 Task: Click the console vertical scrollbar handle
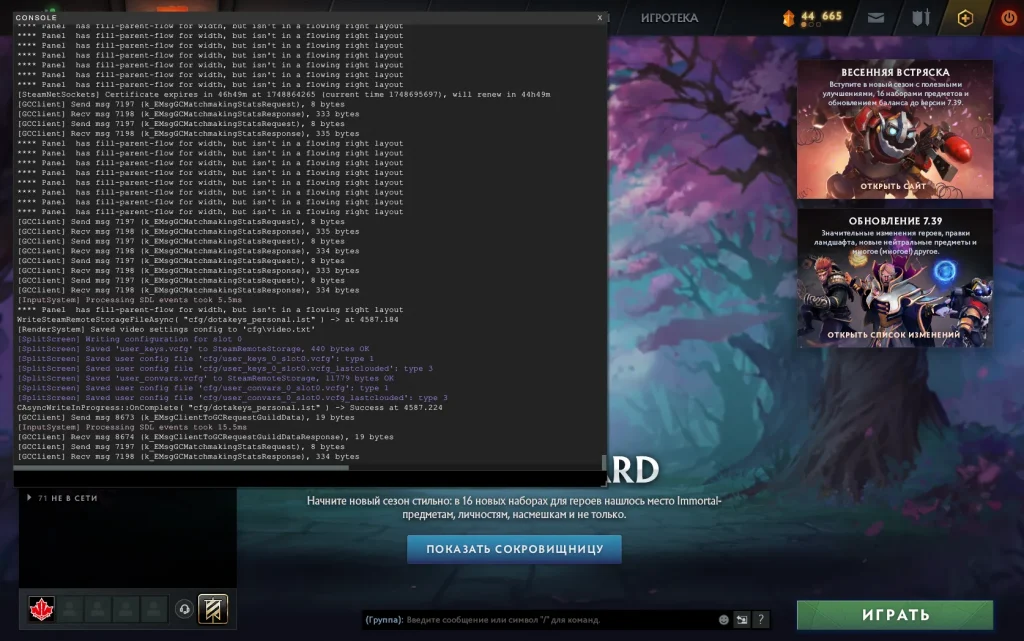(x=604, y=462)
